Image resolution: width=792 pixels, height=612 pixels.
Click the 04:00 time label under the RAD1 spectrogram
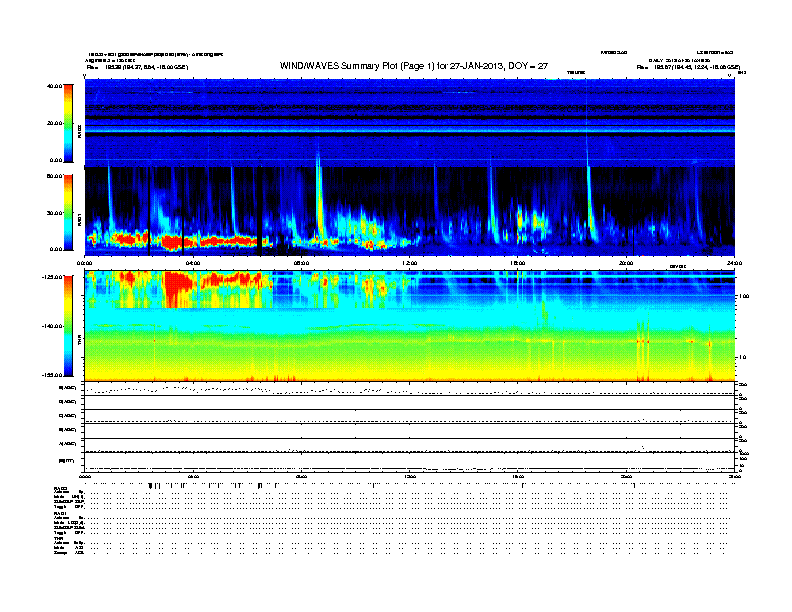[x=193, y=263]
